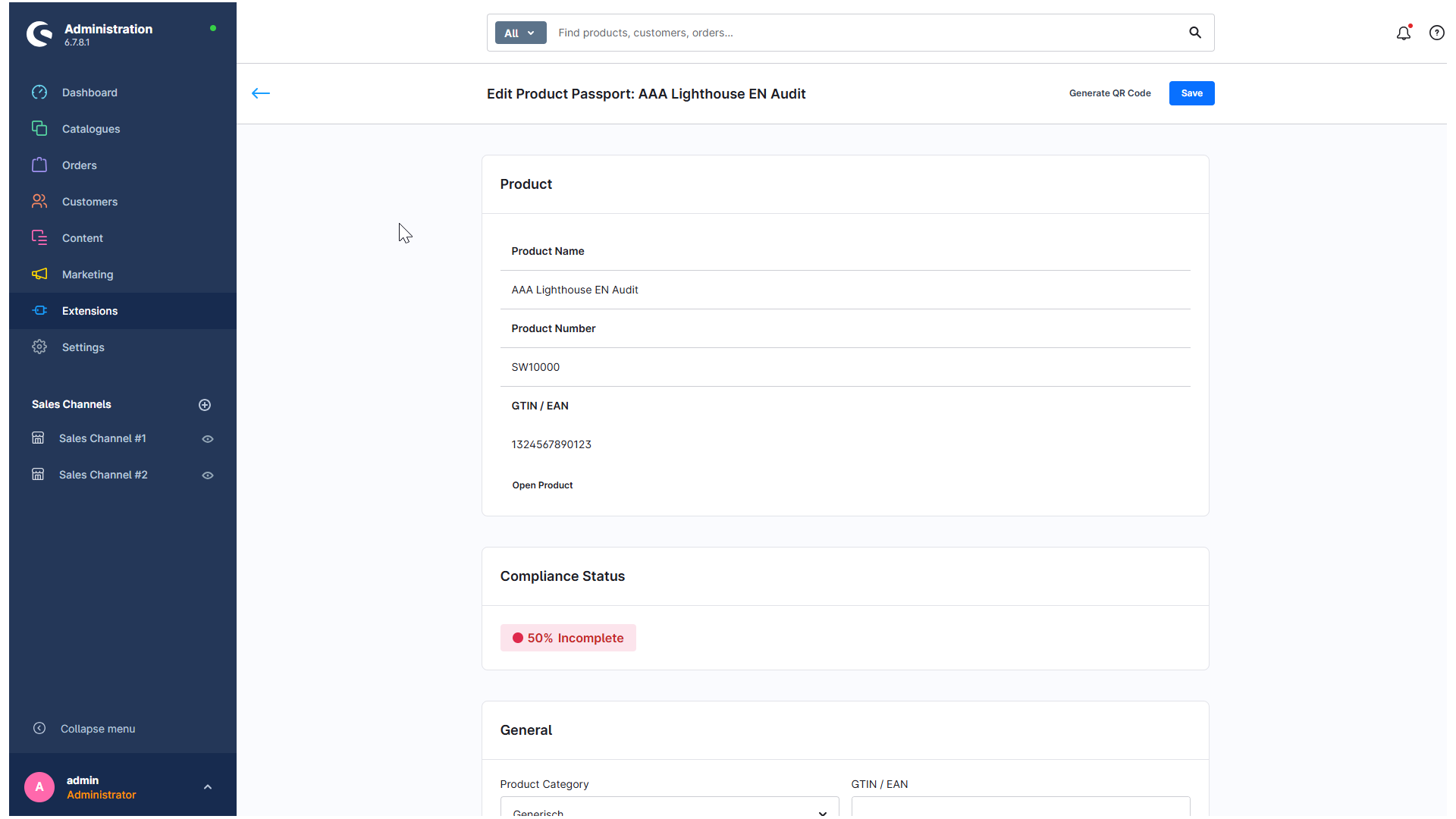Viewport: 1456px width, 819px height.
Task: Click GTIN value 1324567890123
Action: click(x=551, y=444)
